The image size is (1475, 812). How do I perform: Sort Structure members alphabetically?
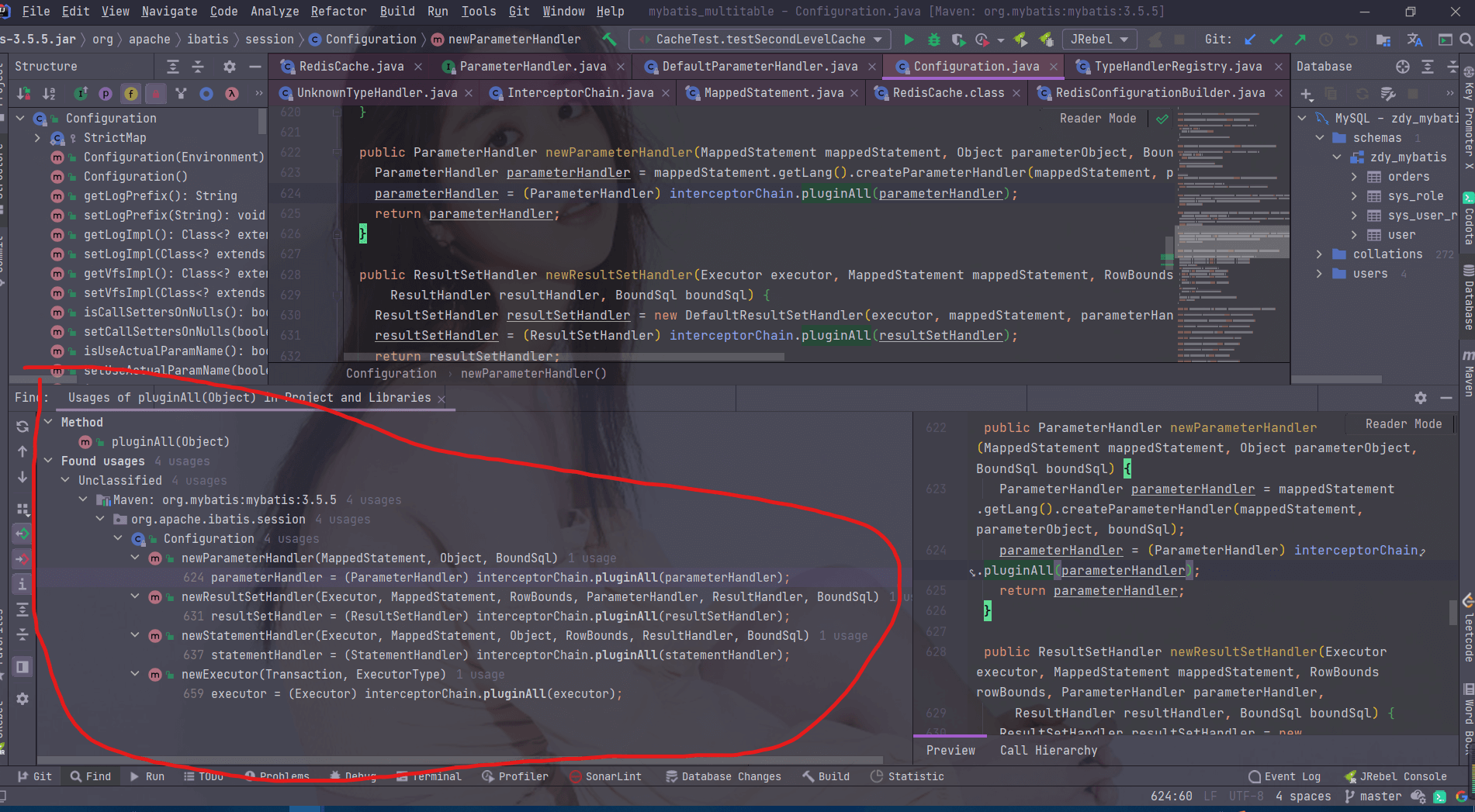49,94
